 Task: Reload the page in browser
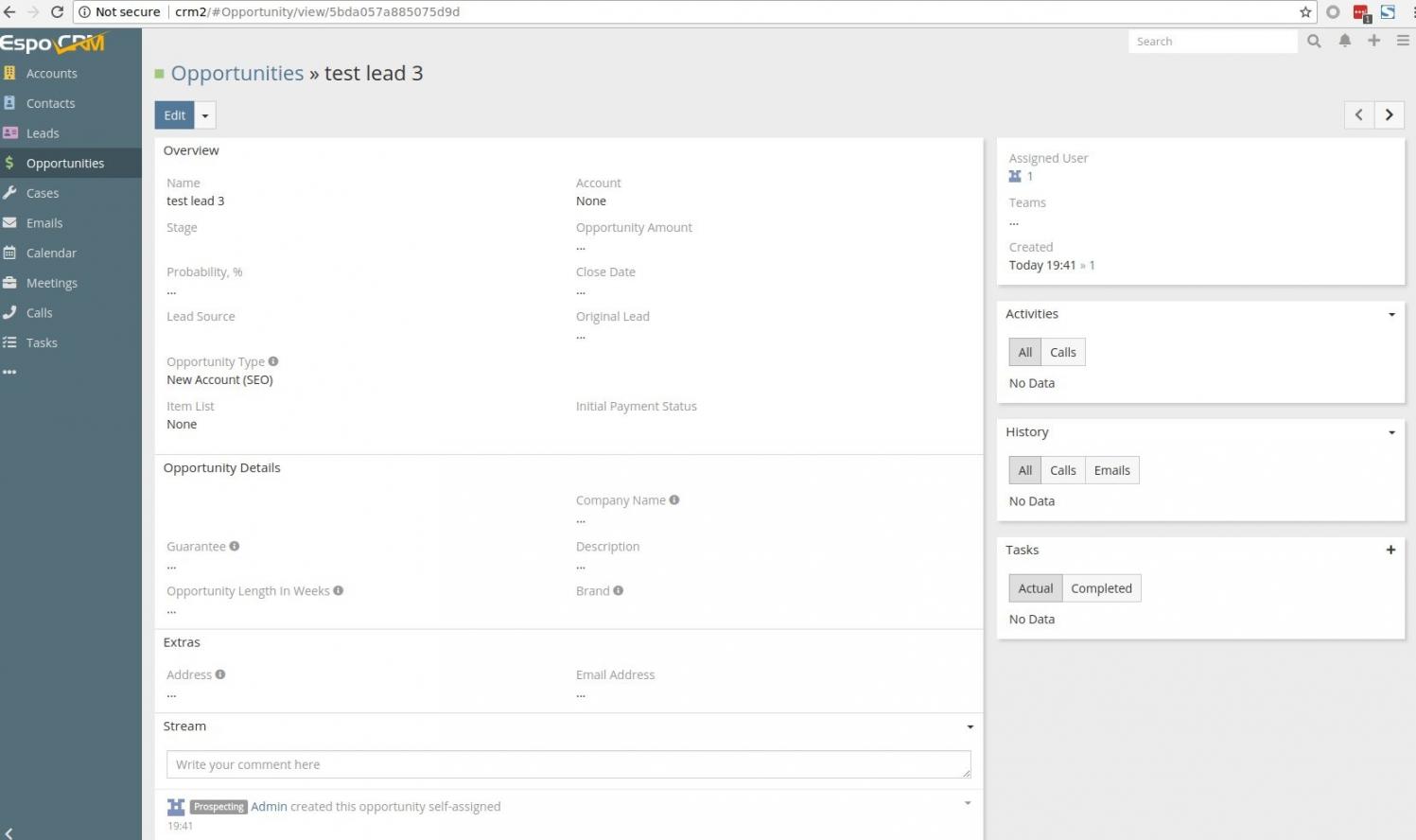[57, 12]
